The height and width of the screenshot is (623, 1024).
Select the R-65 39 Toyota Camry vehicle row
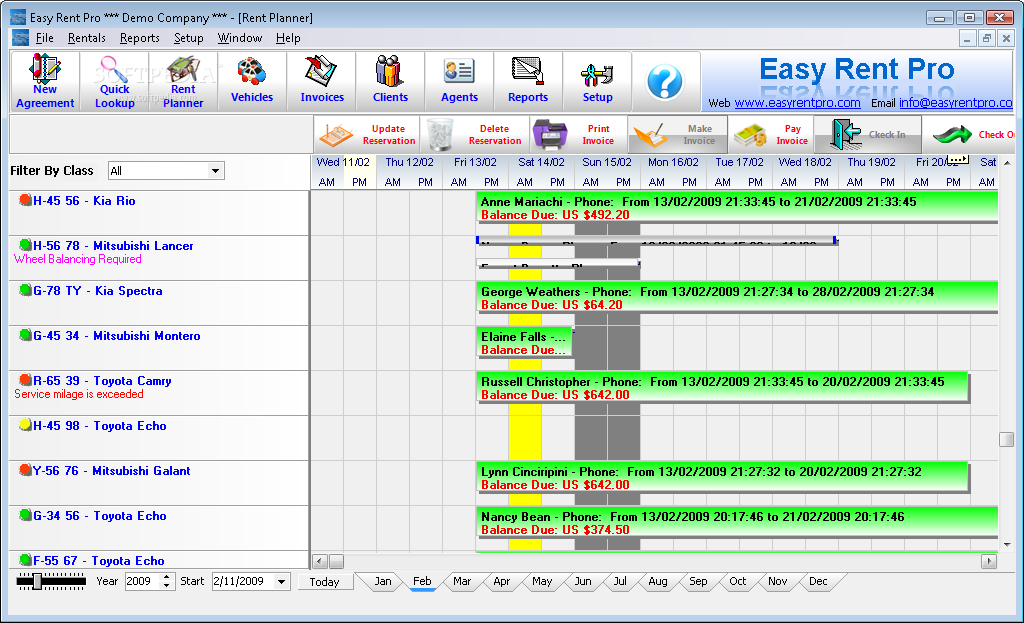pyautogui.click(x=101, y=381)
